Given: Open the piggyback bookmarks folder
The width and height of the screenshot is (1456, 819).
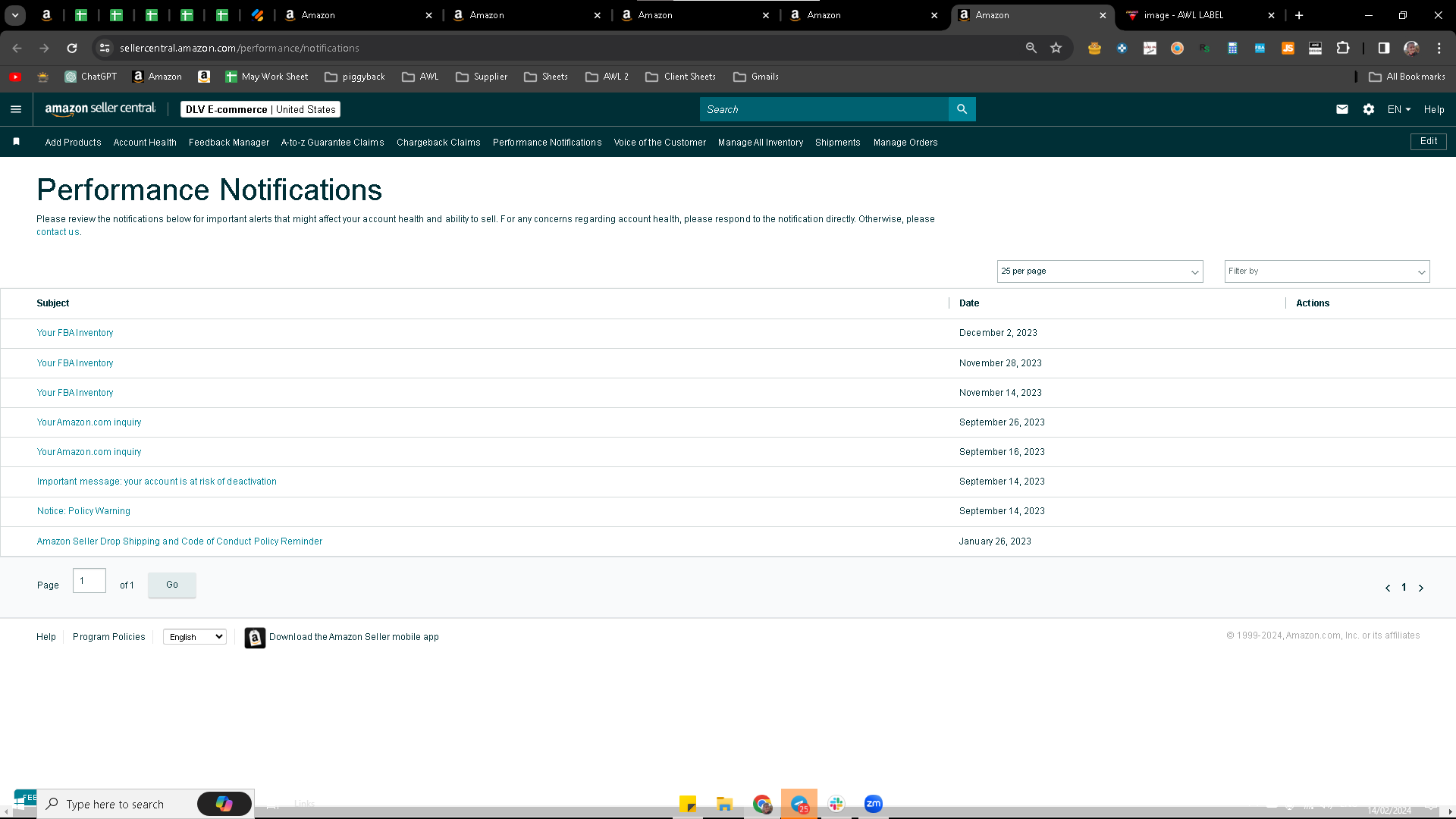Looking at the screenshot, I should click(354, 77).
